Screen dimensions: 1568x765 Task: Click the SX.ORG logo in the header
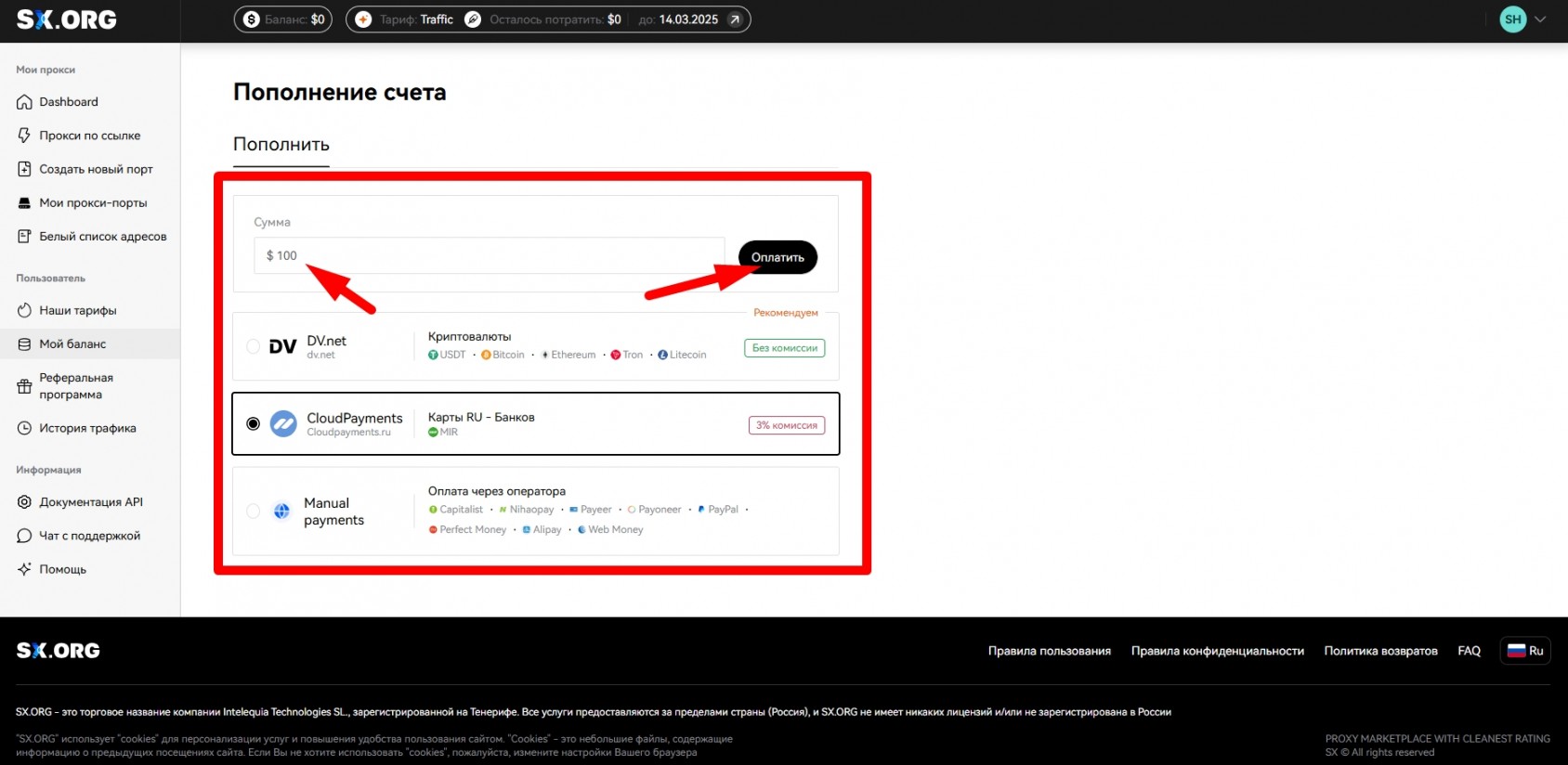click(67, 19)
